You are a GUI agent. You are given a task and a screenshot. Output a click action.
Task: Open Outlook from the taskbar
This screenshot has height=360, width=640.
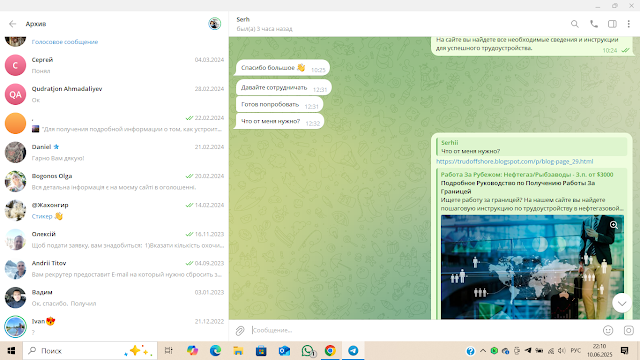284,351
